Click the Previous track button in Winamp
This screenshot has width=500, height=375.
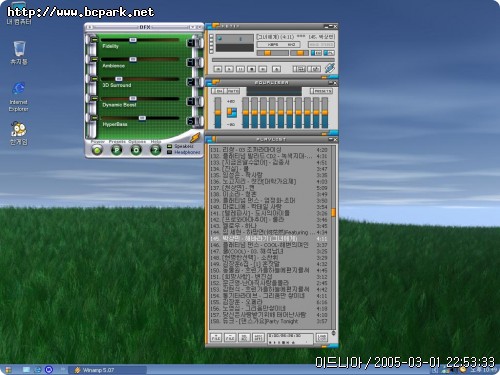(218, 69)
